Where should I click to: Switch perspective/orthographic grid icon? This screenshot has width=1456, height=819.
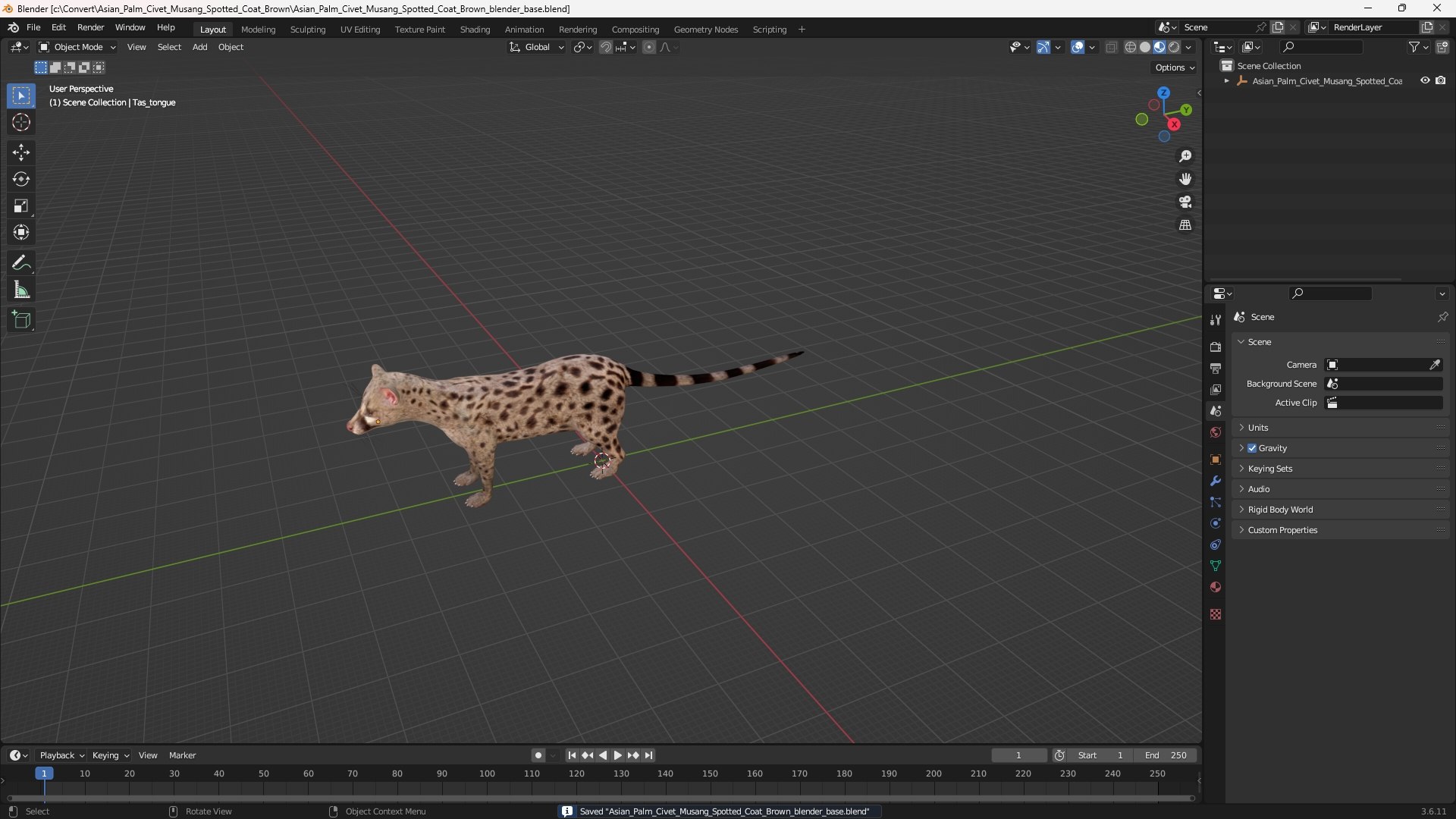(1185, 225)
